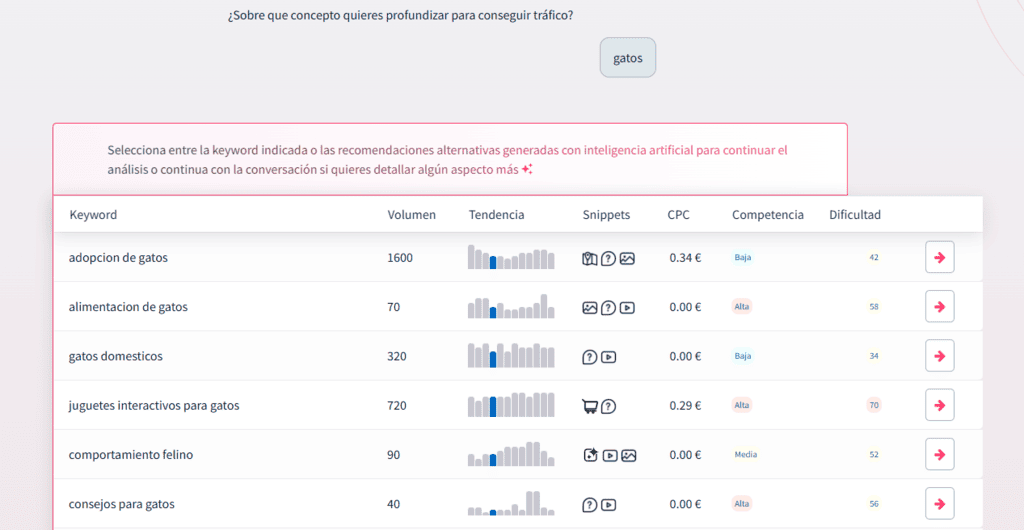The width and height of the screenshot is (1024, 530).
Task: Click trend chart for adopcion de gatos
Action: point(511,257)
